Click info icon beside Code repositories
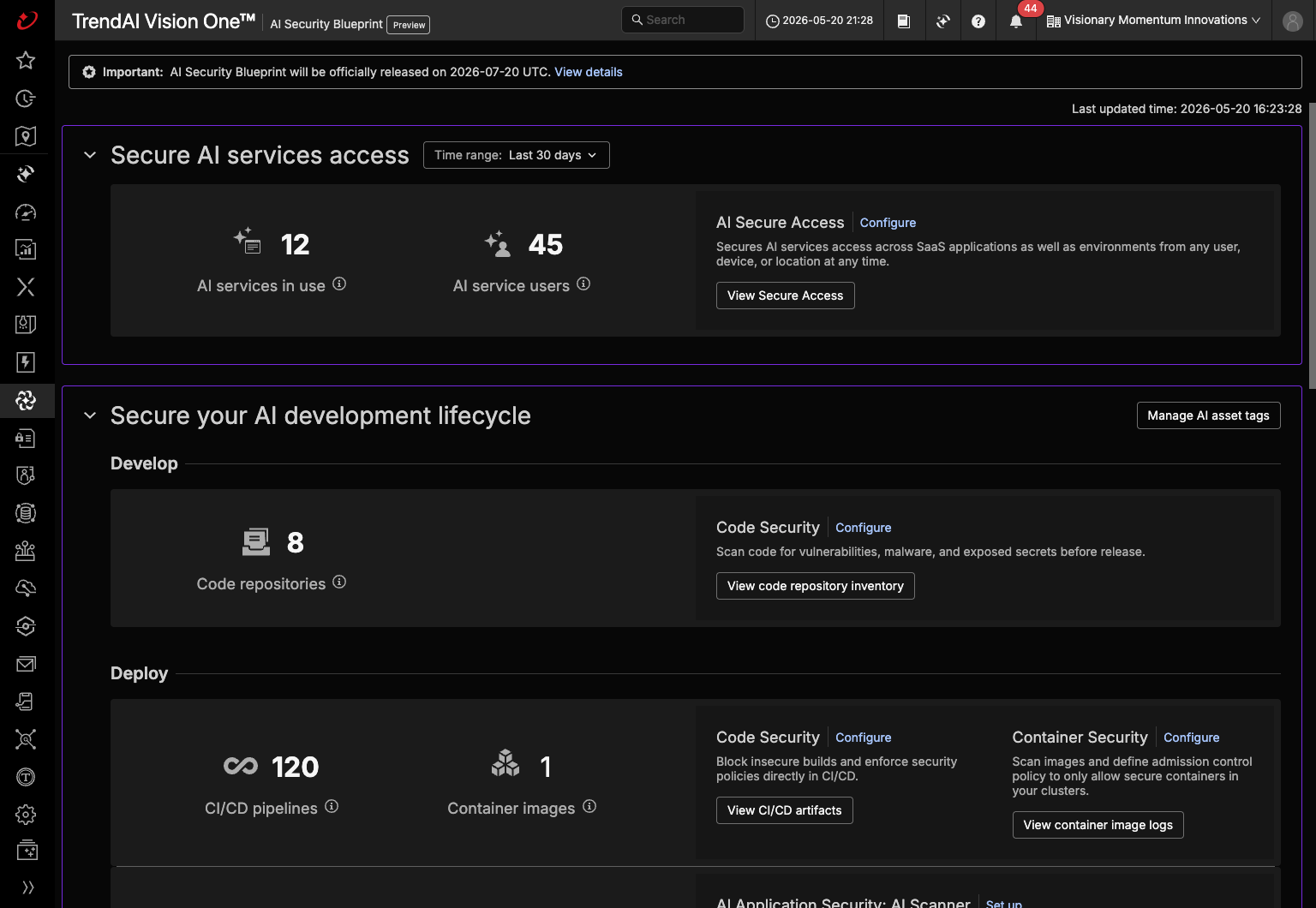 coord(339,582)
